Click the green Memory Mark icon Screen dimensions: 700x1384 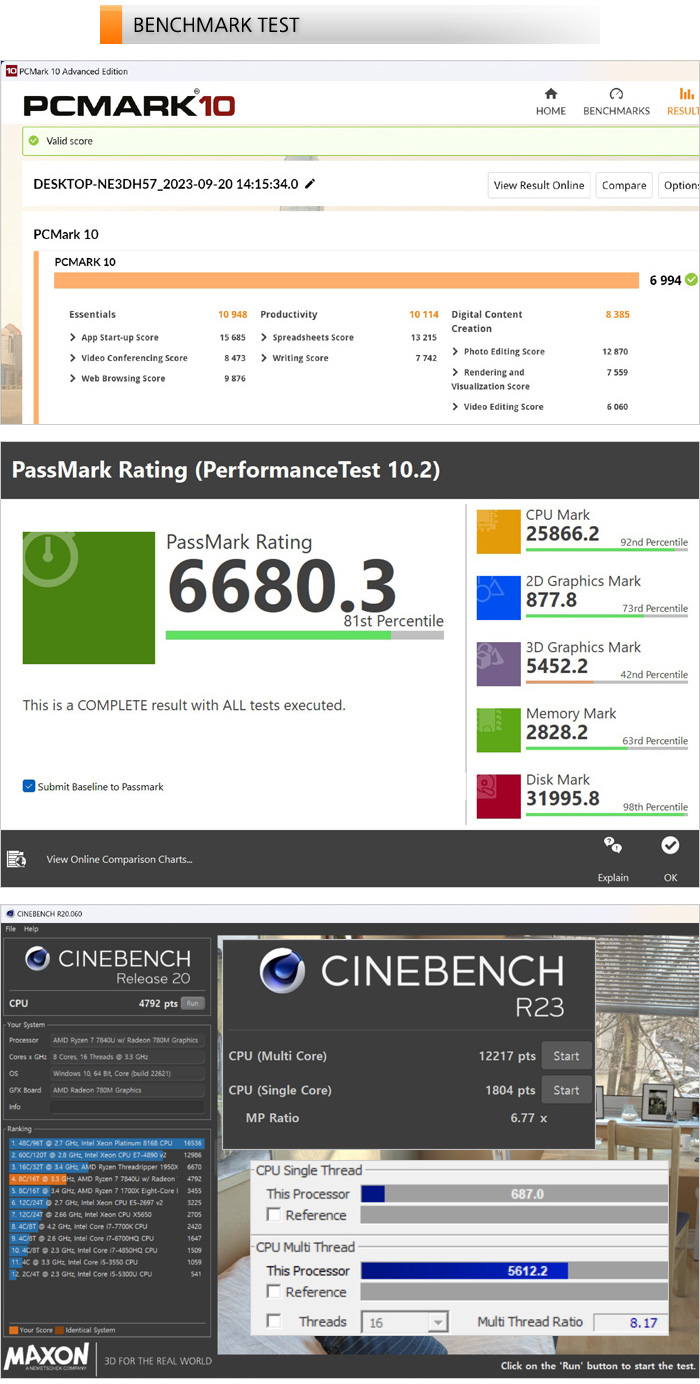pyautogui.click(x=498, y=730)
